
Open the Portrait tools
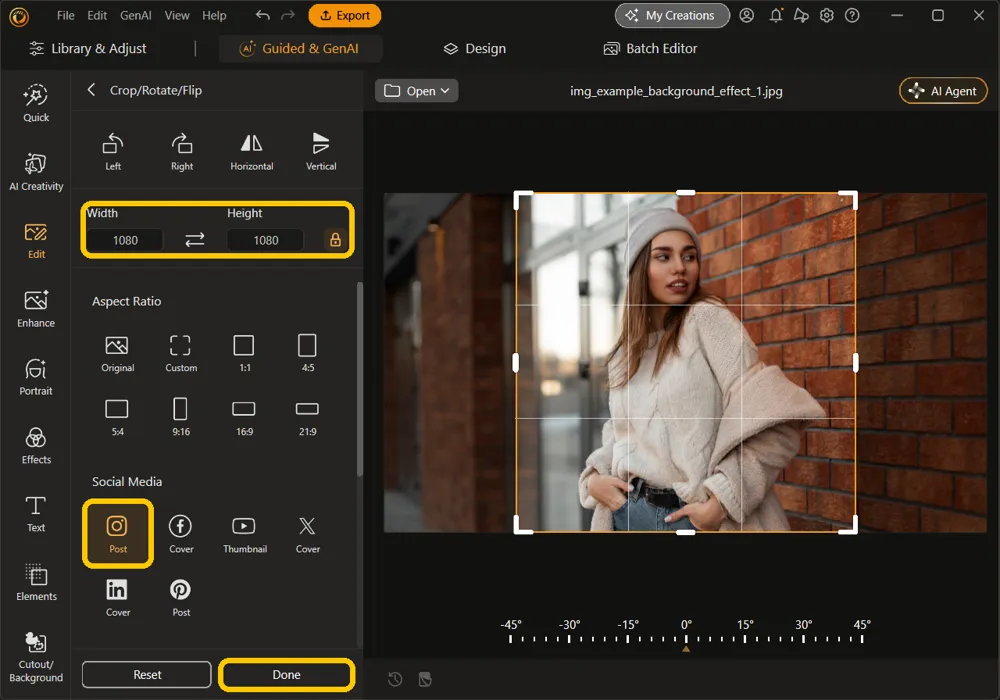click(x=36, y=377)
